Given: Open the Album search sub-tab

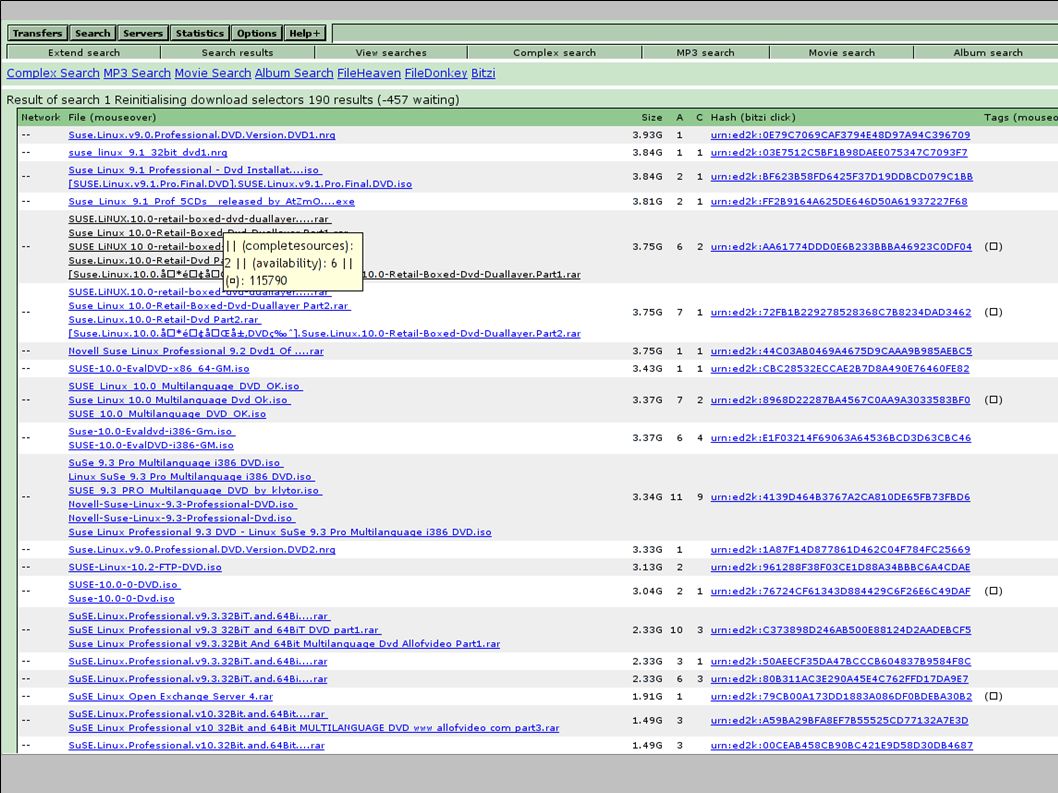Looking at the screenshot, I should [987, 53].
